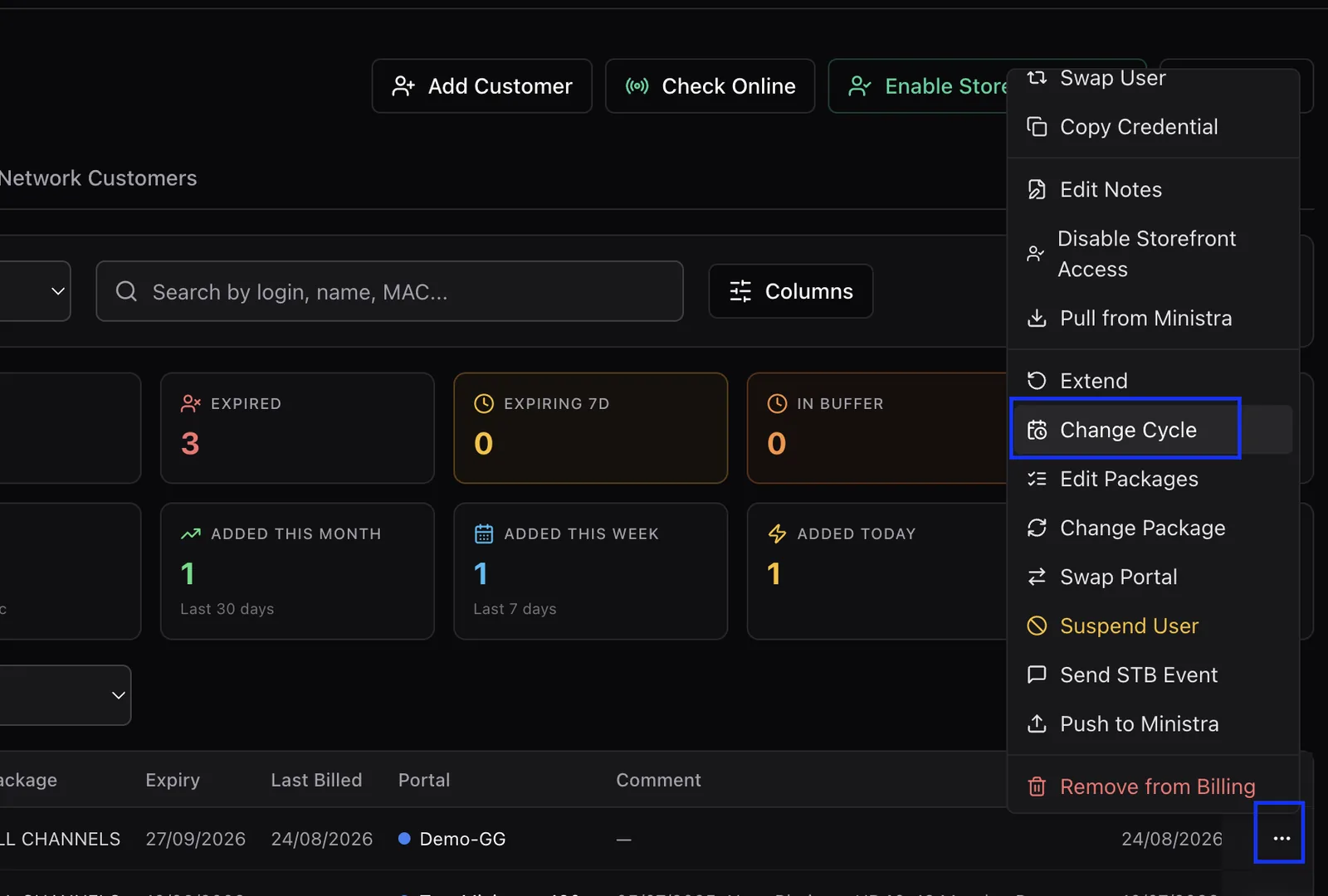This screenshot has width=1328, height=896.
Task: Focus the search by login field
Action: point(389,291)
